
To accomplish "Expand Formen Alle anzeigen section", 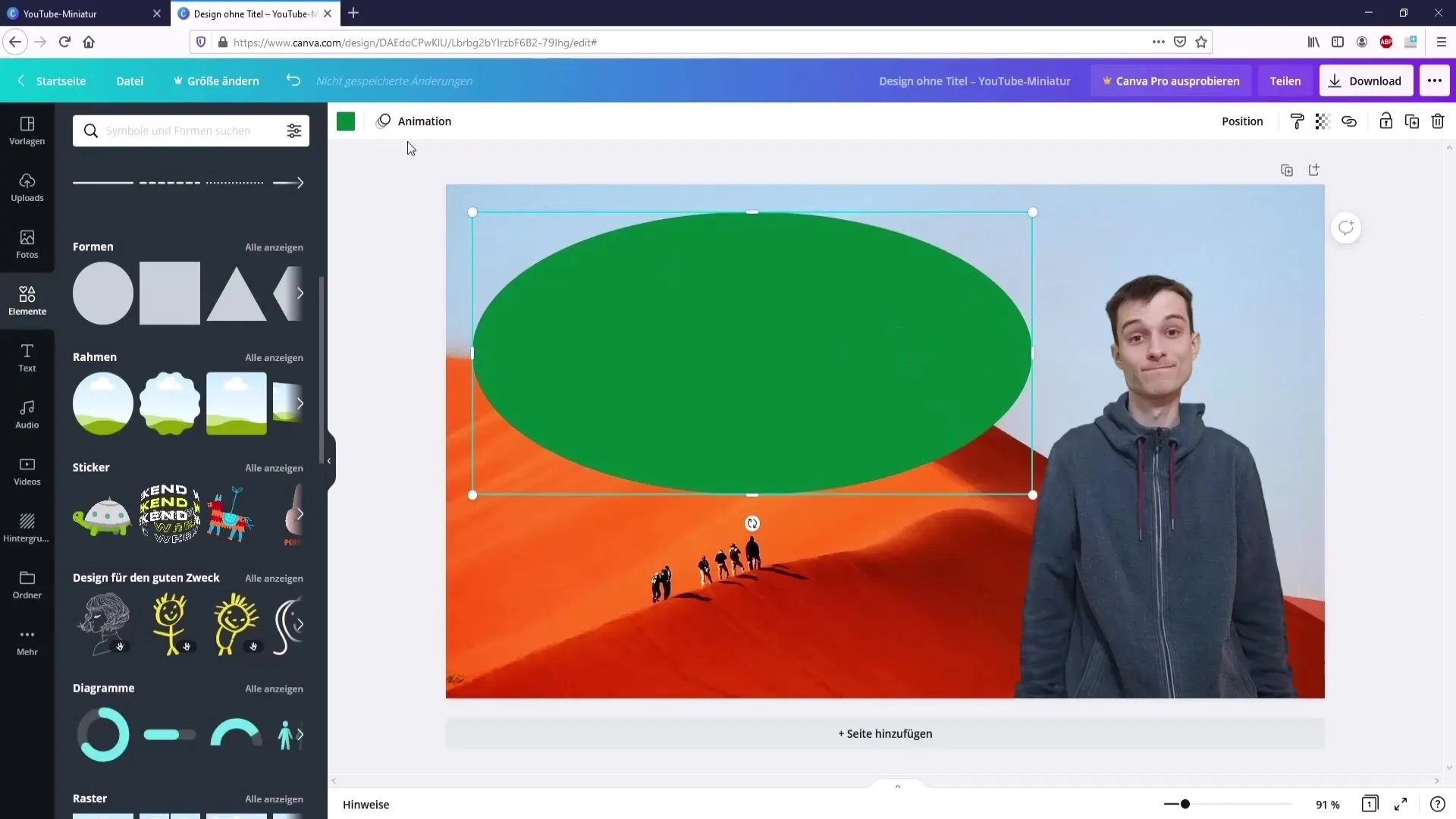I will 274,246.
